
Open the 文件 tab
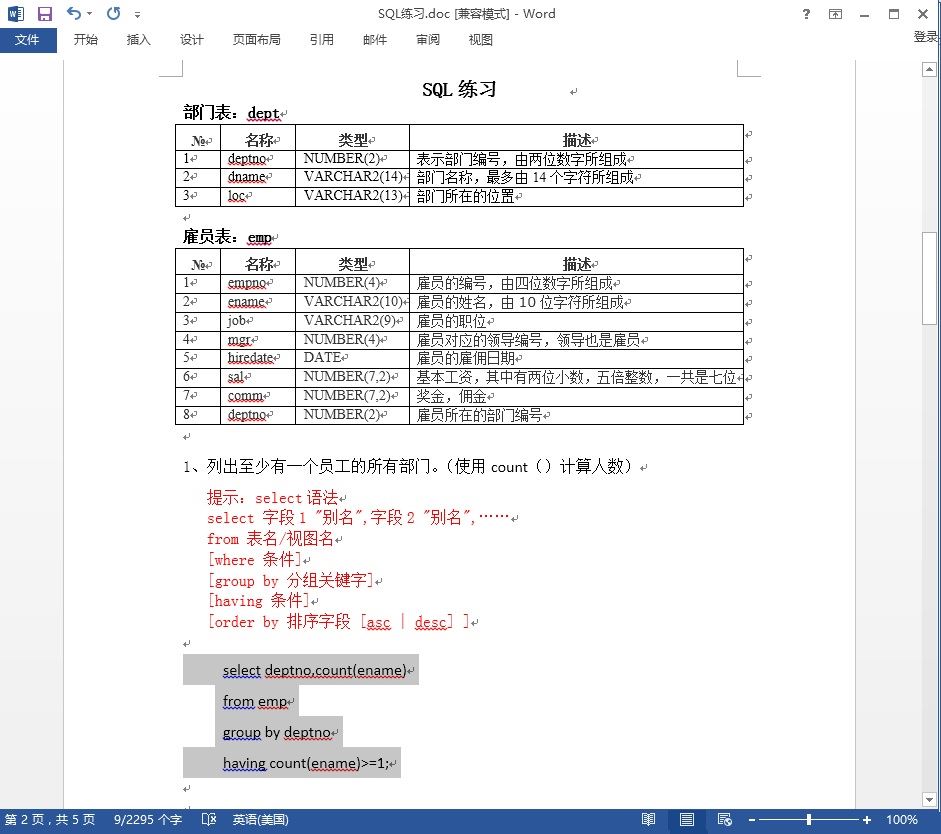tap(28, 40)
